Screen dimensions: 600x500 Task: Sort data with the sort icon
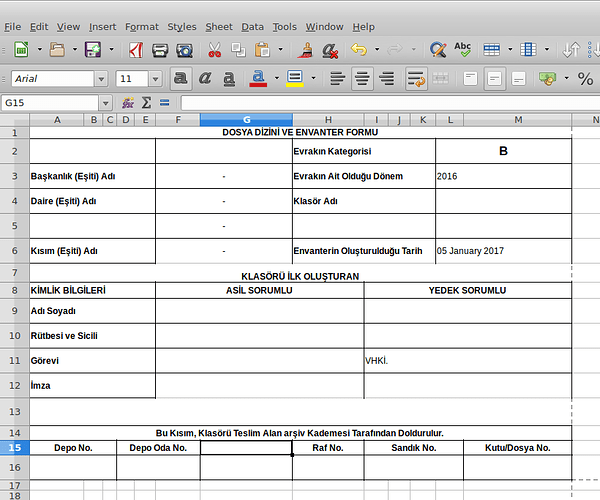[x=571, y=50]
